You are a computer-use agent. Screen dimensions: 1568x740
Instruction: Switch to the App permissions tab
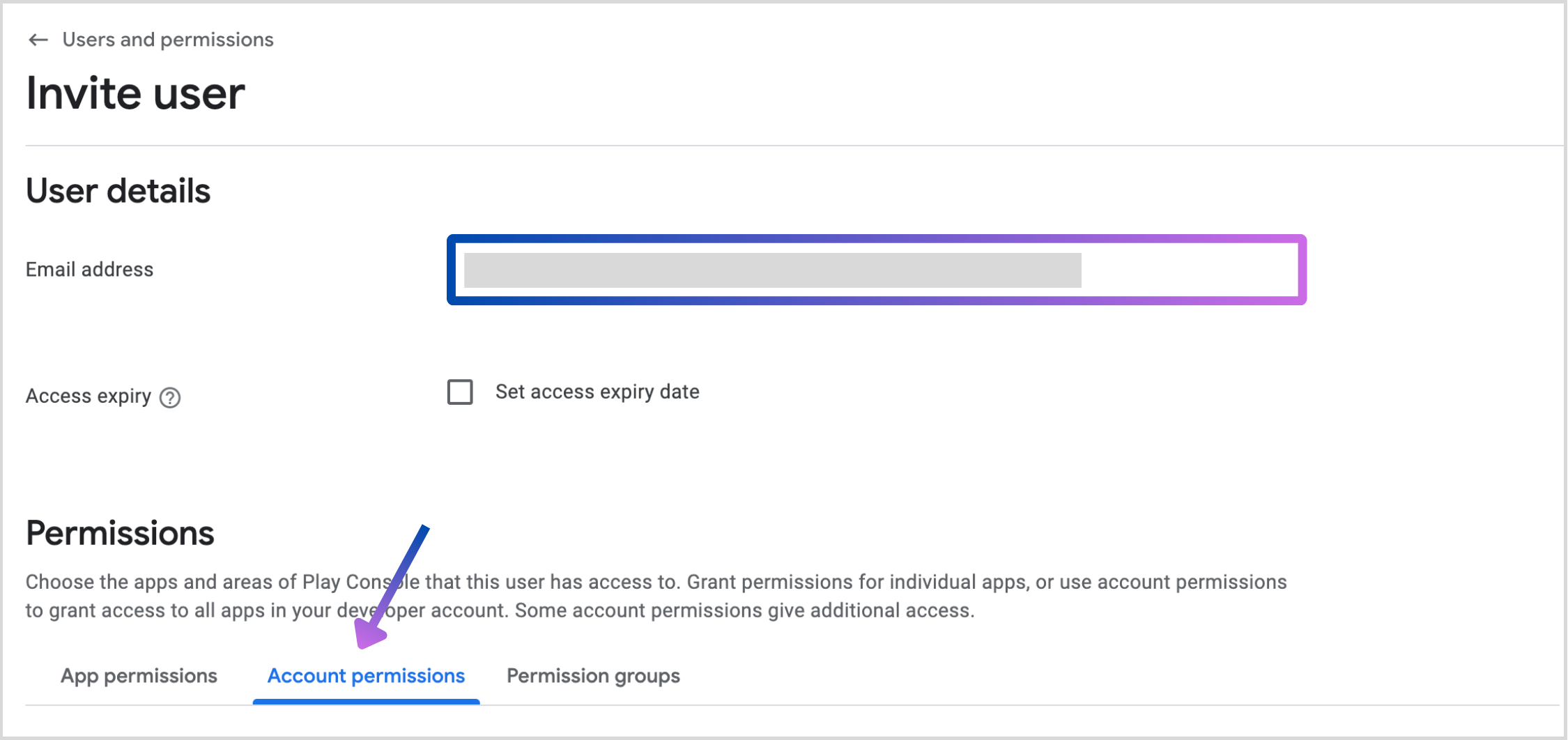point(139,676)
